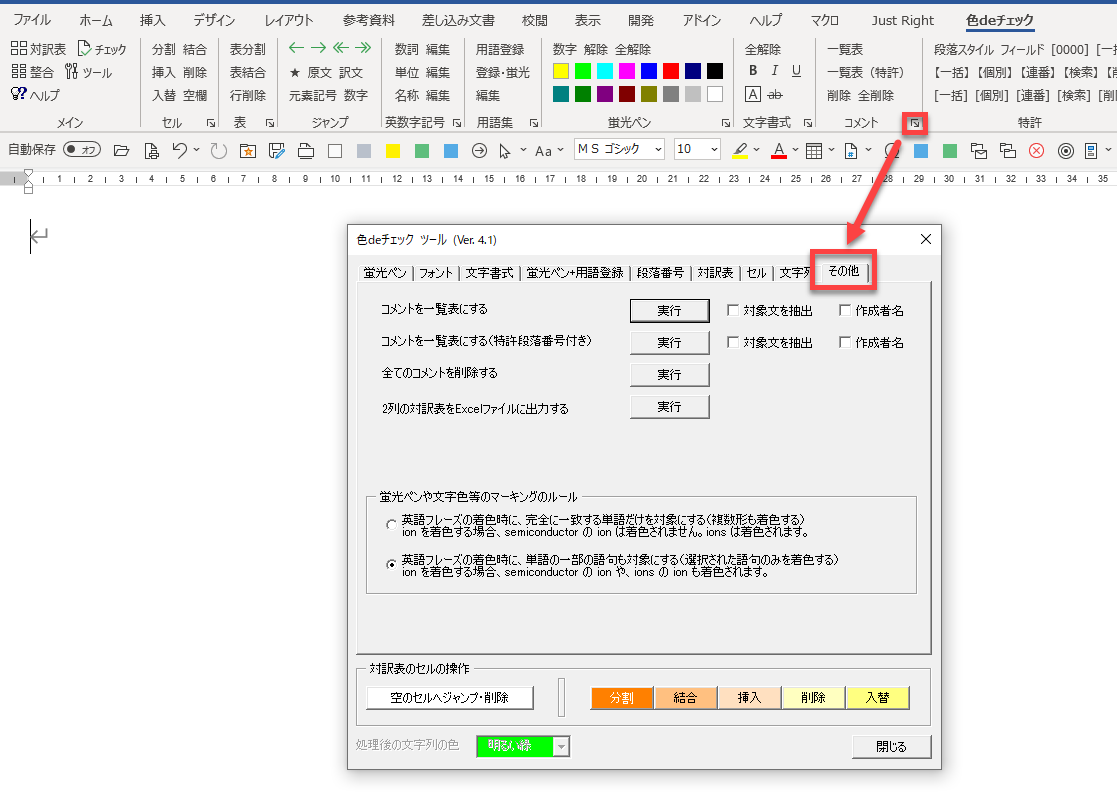
Task: Click the undo arrow in quick access toolbar
Action: point(179,150)
